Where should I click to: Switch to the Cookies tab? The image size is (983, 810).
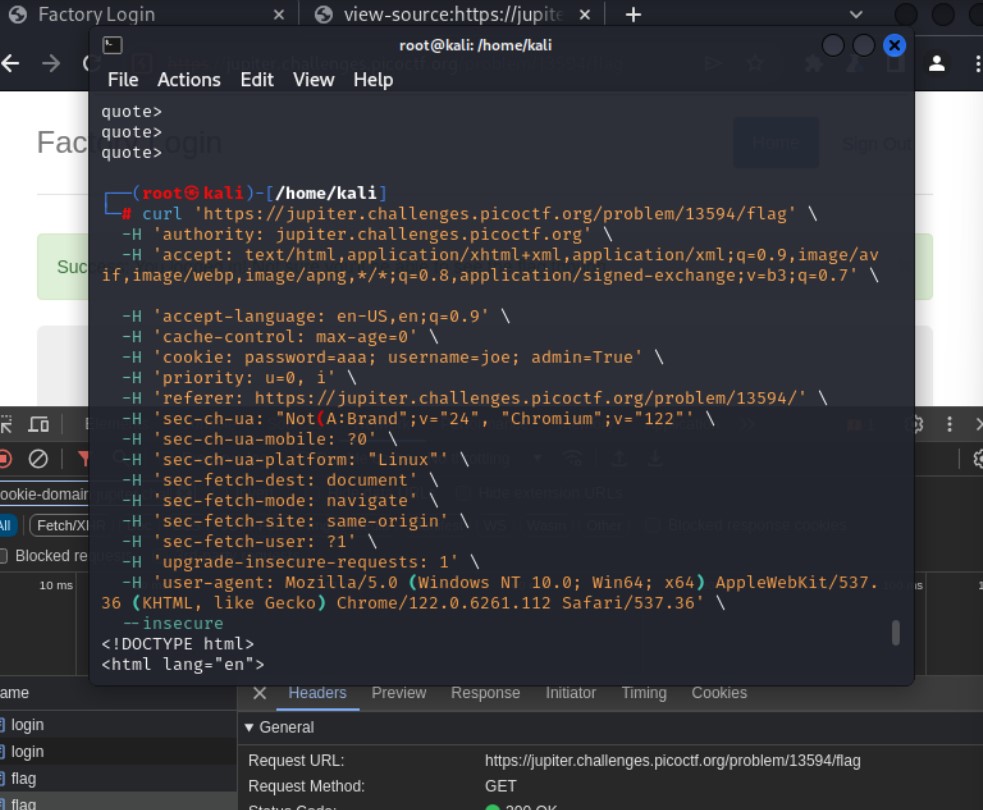click(x=719, y=693)
